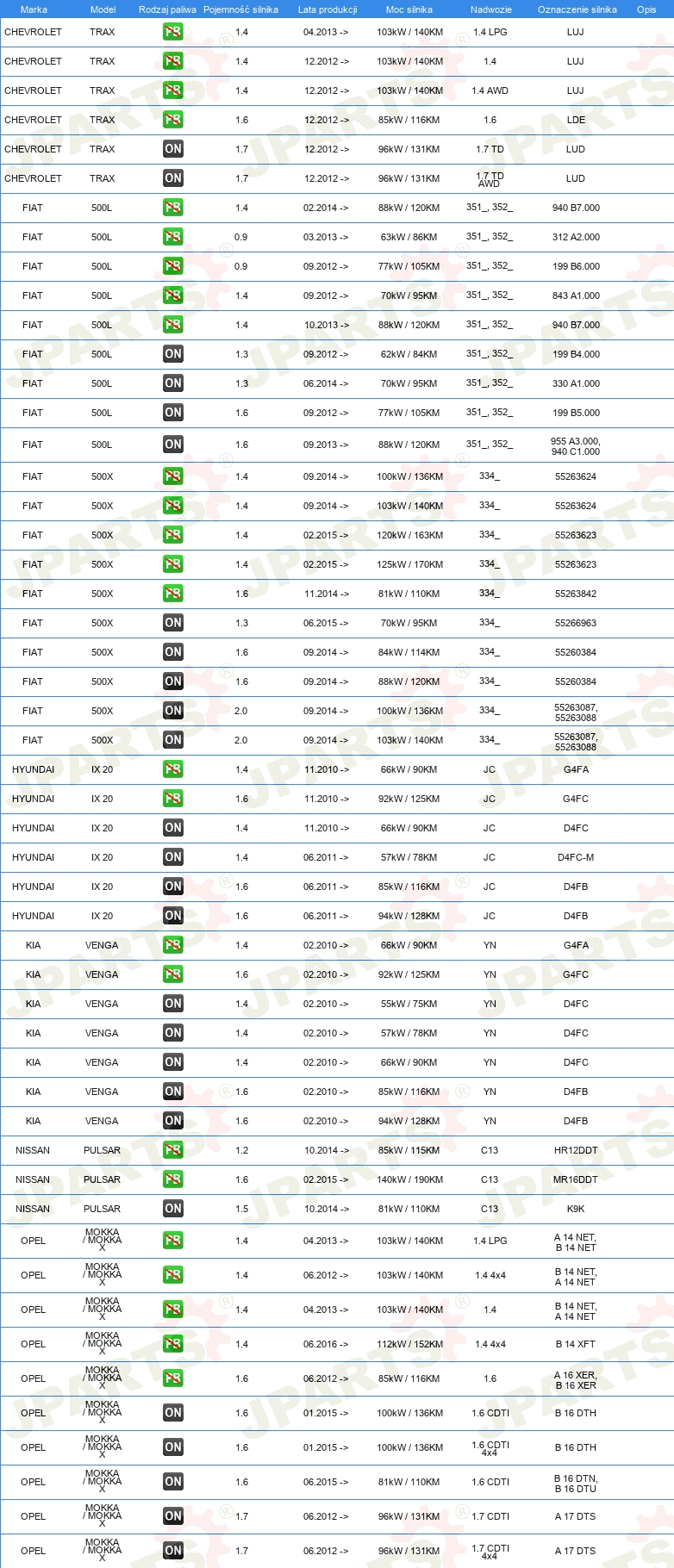This screenshot has height=1568, width=674.
Task: Select the 55kW / 75KM power cell
Action: 409,1004
